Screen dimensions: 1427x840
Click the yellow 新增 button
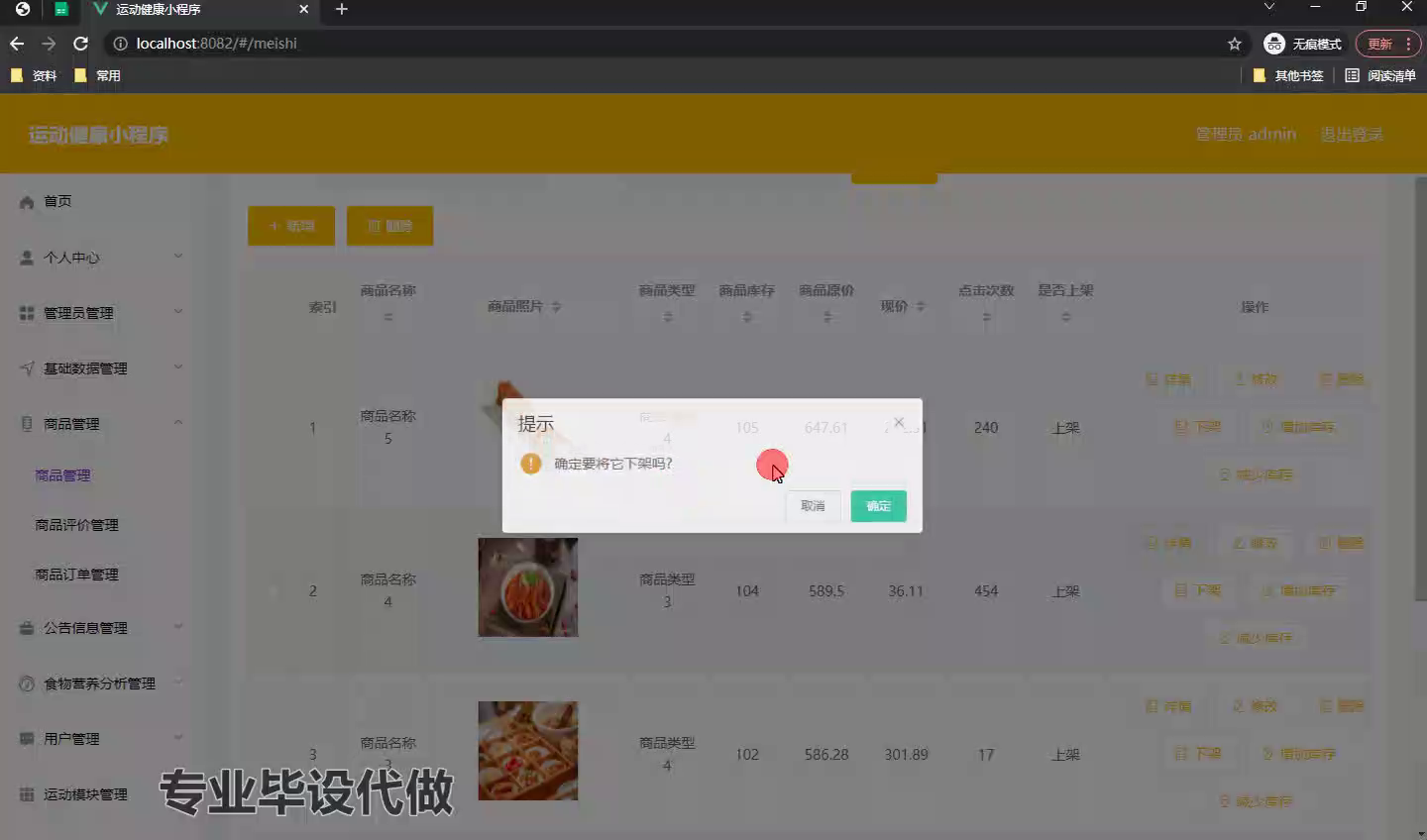pos(291,226)
